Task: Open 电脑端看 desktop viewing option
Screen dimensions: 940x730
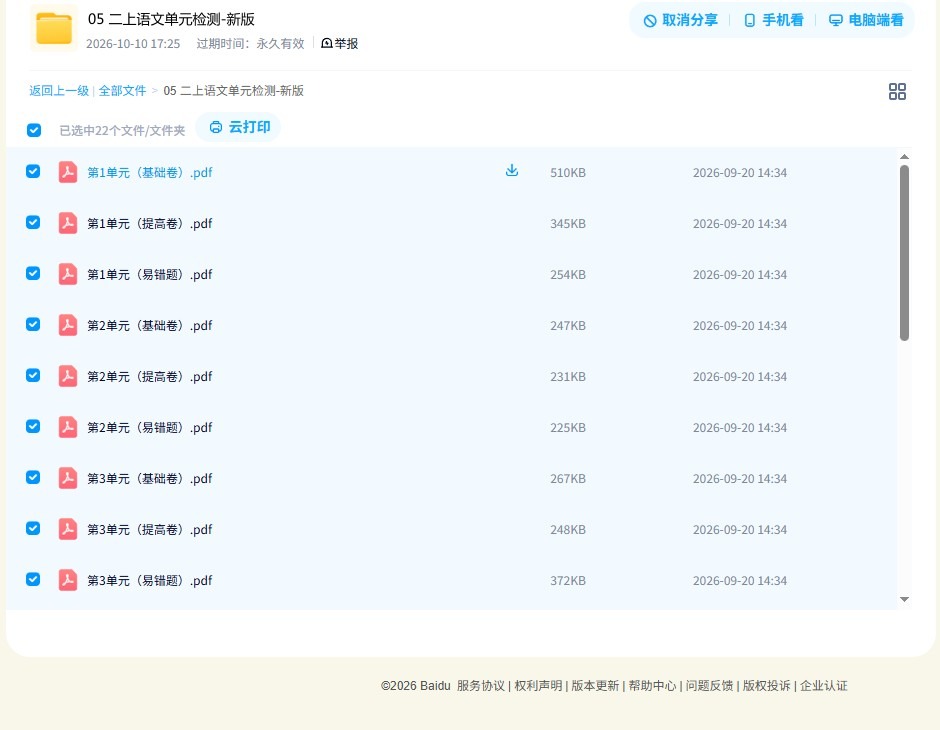Action: [x=866, y=20]
